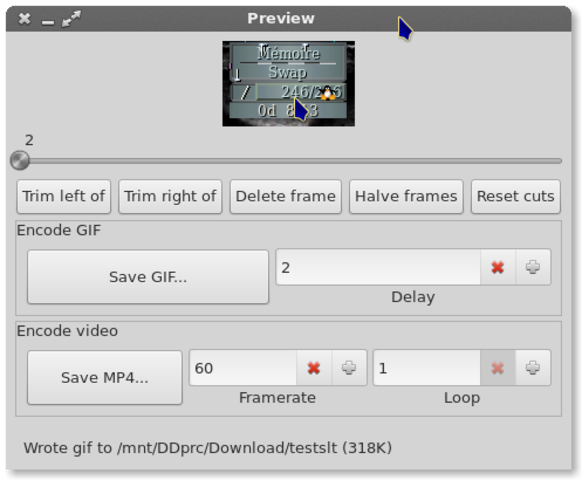Image resolution: width=582 pixels, height=480 pixels.
Task: Save recording as MP4
Action: [x=105, y=378]
